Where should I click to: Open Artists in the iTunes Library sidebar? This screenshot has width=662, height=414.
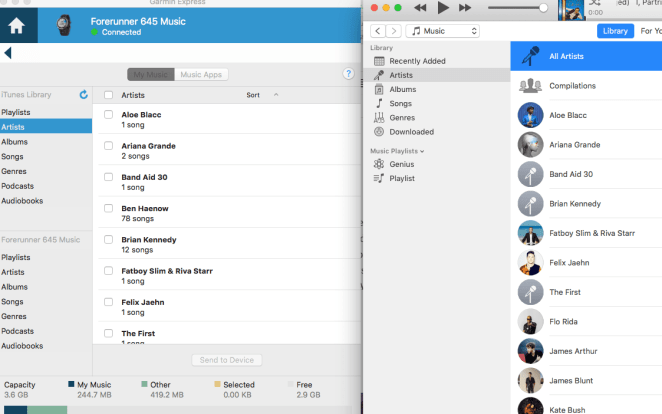pos(437,75)
